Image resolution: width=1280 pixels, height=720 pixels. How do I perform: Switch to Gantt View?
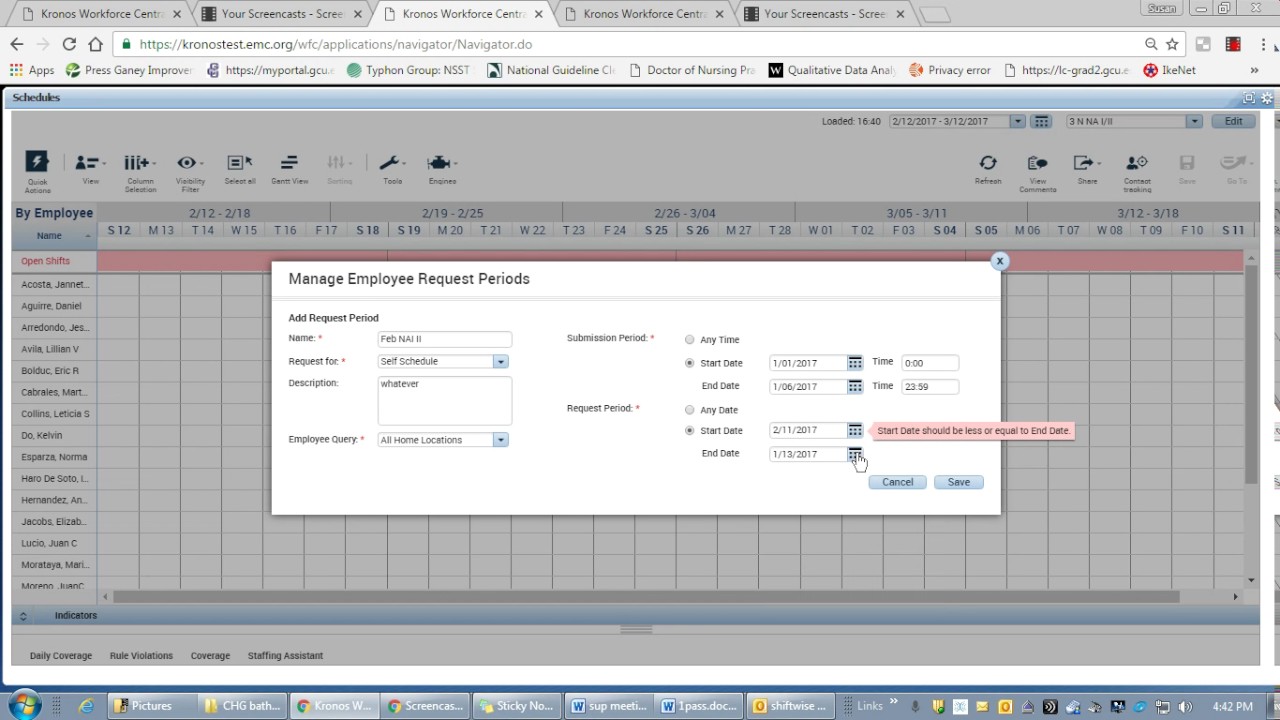click(x=289, y=163)
